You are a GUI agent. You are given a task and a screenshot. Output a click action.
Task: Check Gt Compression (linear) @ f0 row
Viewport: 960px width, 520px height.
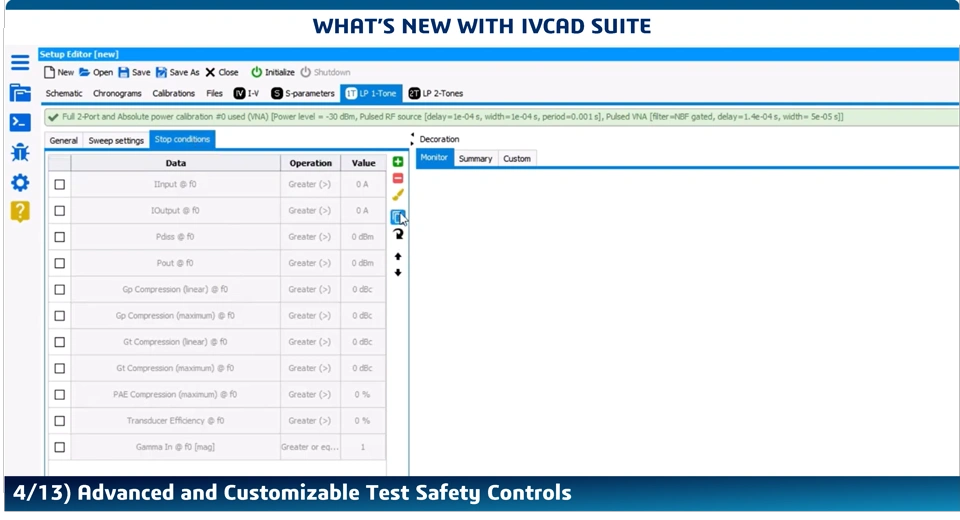tap(59, 342)
